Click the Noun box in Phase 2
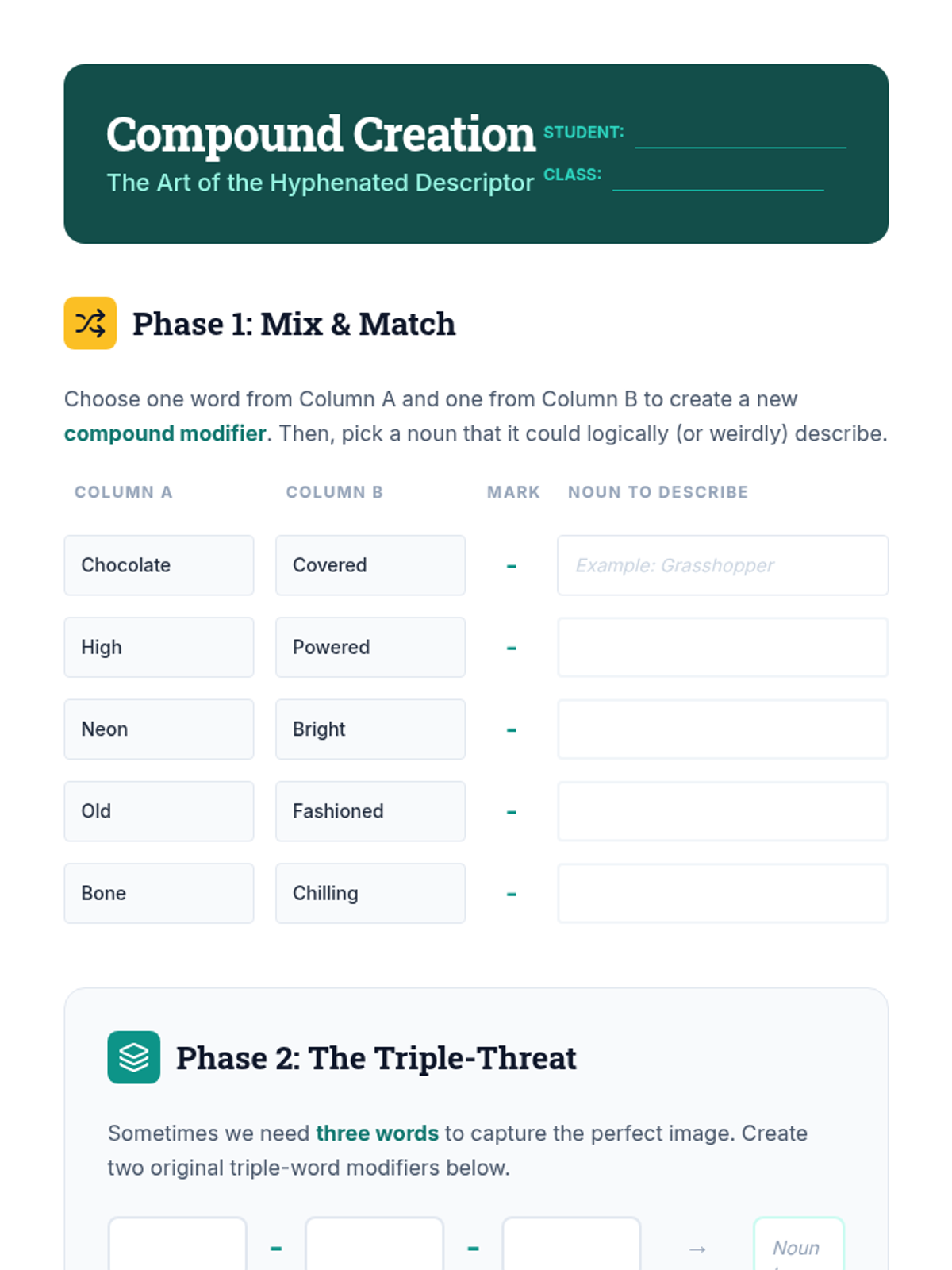 (799, 1245)
